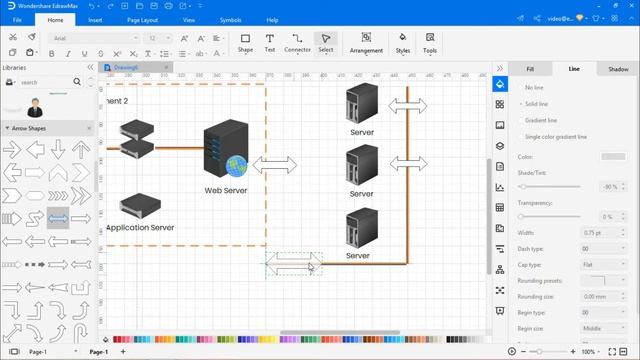
Task: Collapse the right properties panel
Action: (500, 68)
